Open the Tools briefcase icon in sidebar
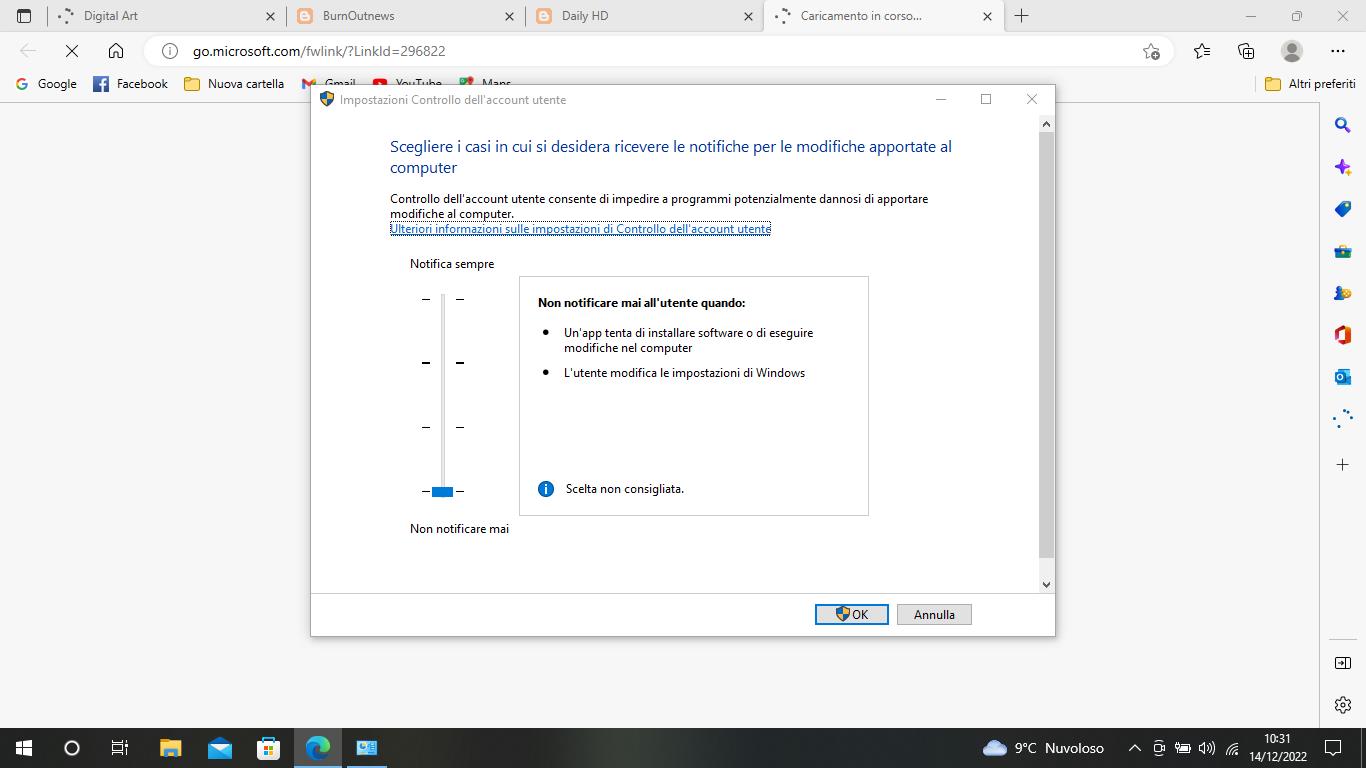1366x768 pixels. coord(1342,251)
